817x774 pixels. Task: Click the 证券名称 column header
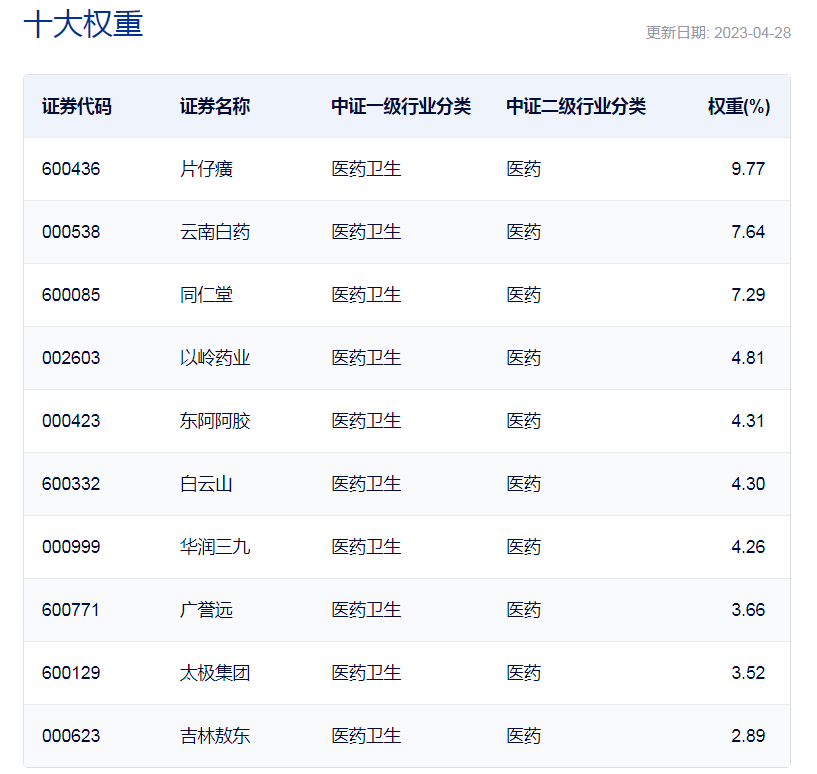[x=215, y=106]
